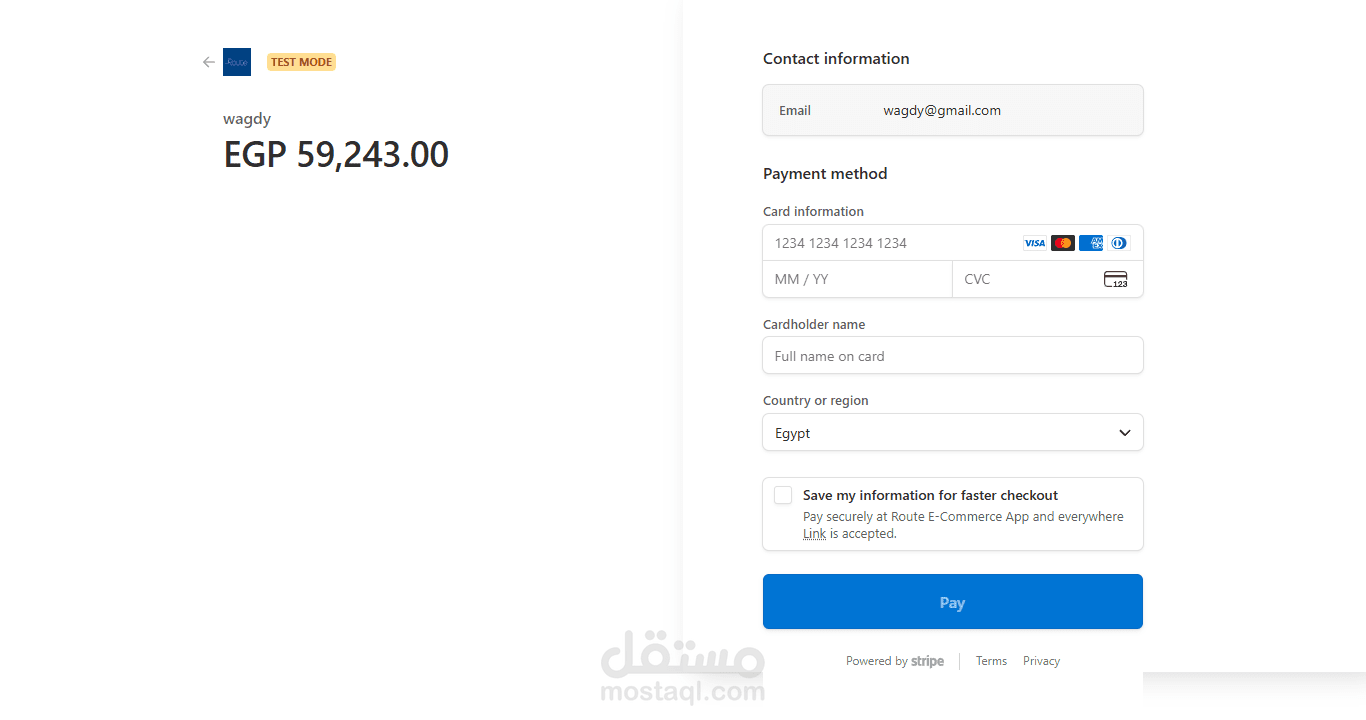
Task: Enable save my information checkbox
Action: pyautogui.click(x=783, y=495)
